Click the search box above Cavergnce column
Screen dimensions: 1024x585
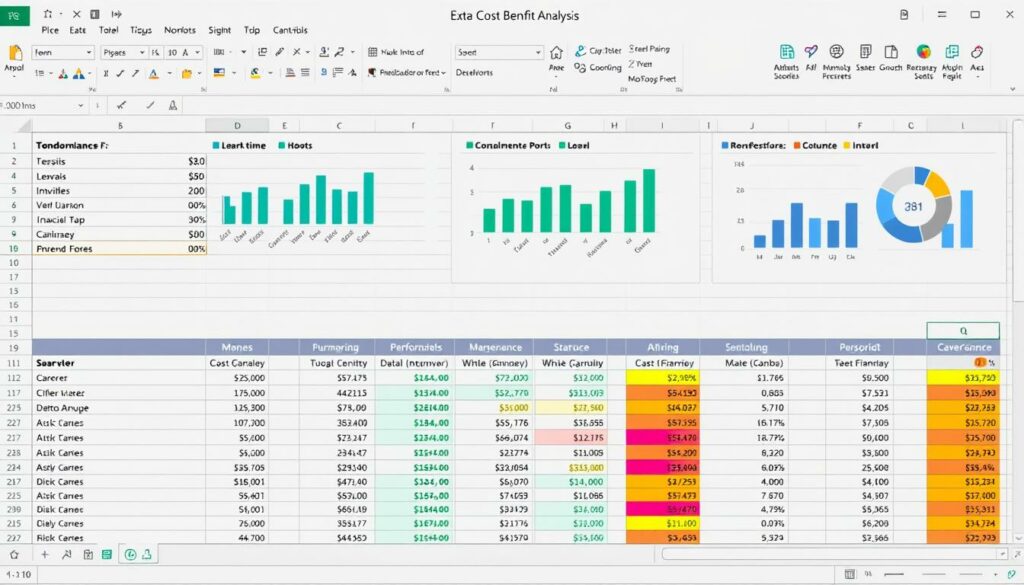coord(963,330)
